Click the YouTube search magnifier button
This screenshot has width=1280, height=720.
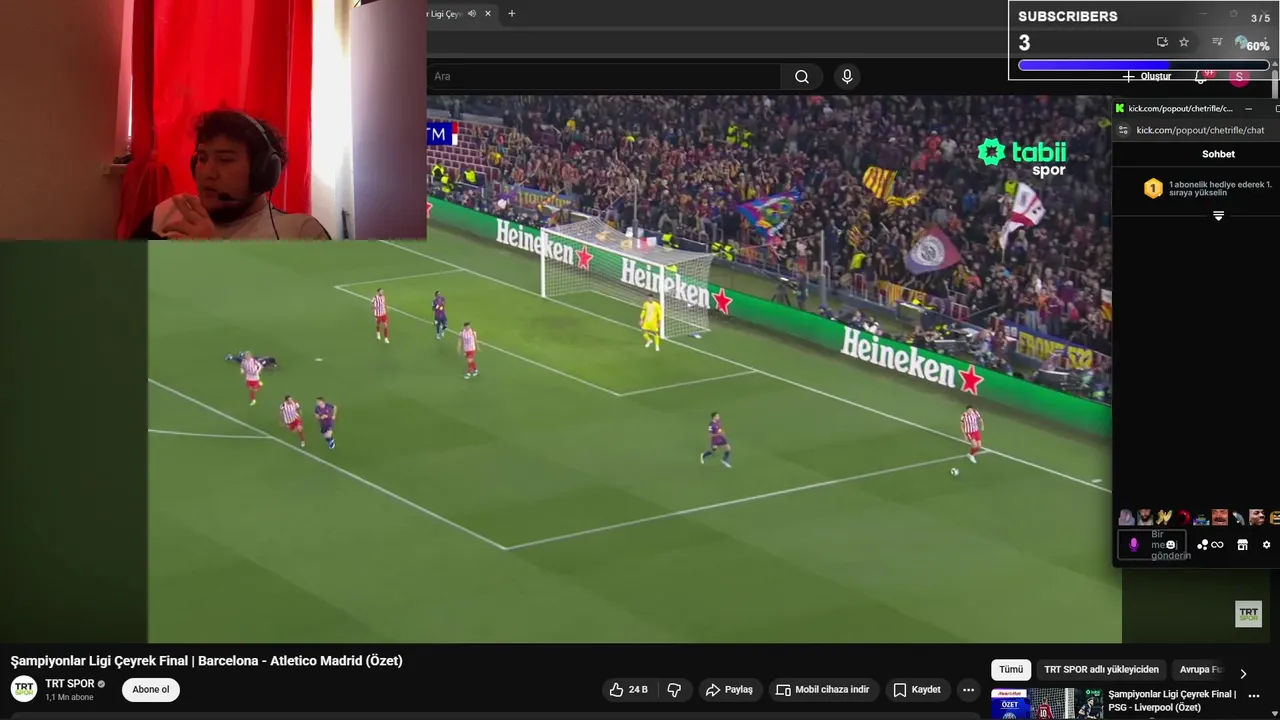click(x=802, y=77)
